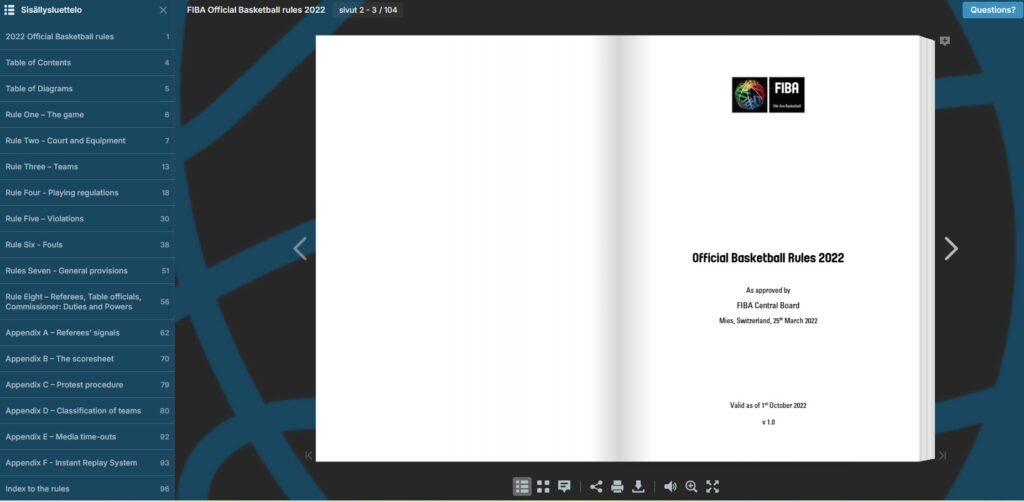Image resolution: width=1024 pixels, height=502 pixels.
Task: Open Index to the rules entry
Action: click(x=87, y=489)
